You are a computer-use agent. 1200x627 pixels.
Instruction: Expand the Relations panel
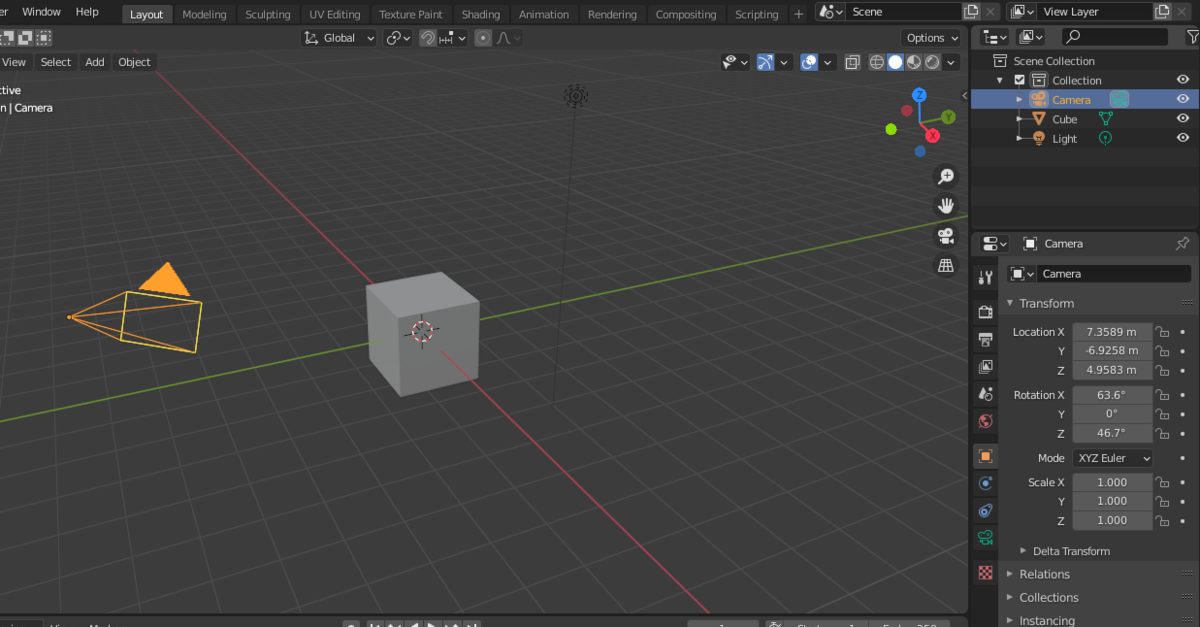[1010, 574]
